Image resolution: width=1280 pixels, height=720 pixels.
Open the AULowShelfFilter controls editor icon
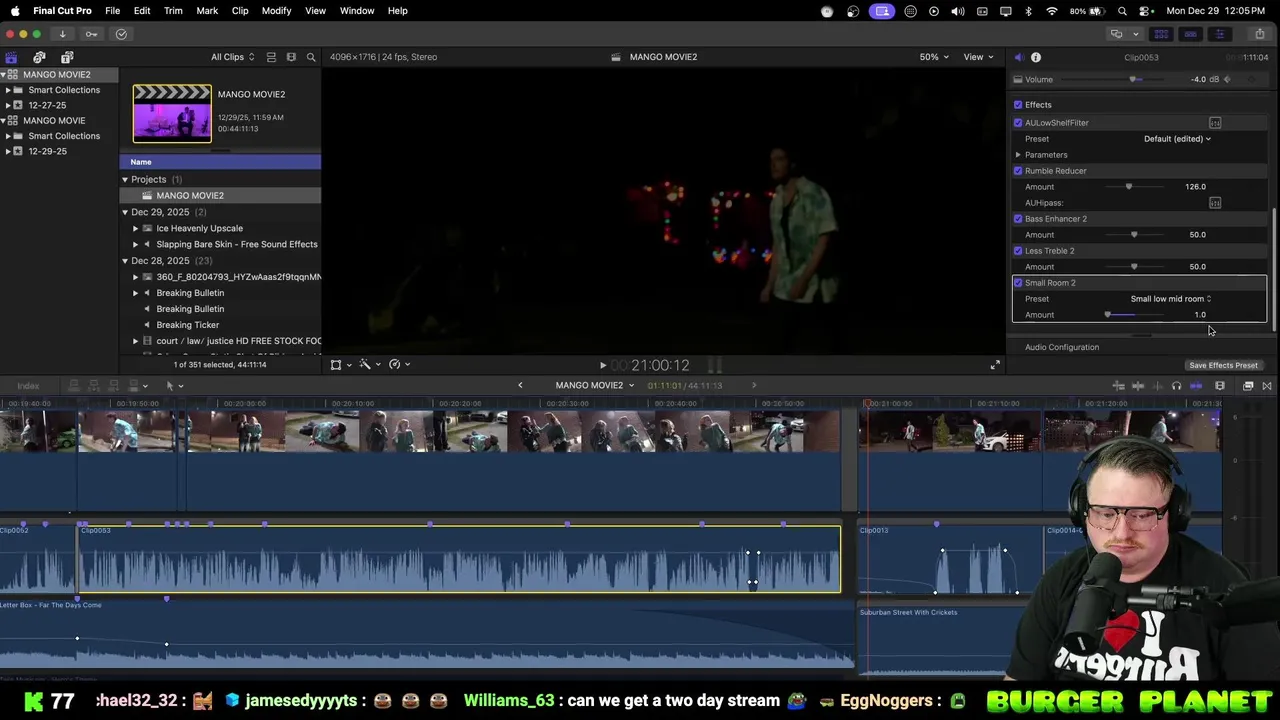1215,123
